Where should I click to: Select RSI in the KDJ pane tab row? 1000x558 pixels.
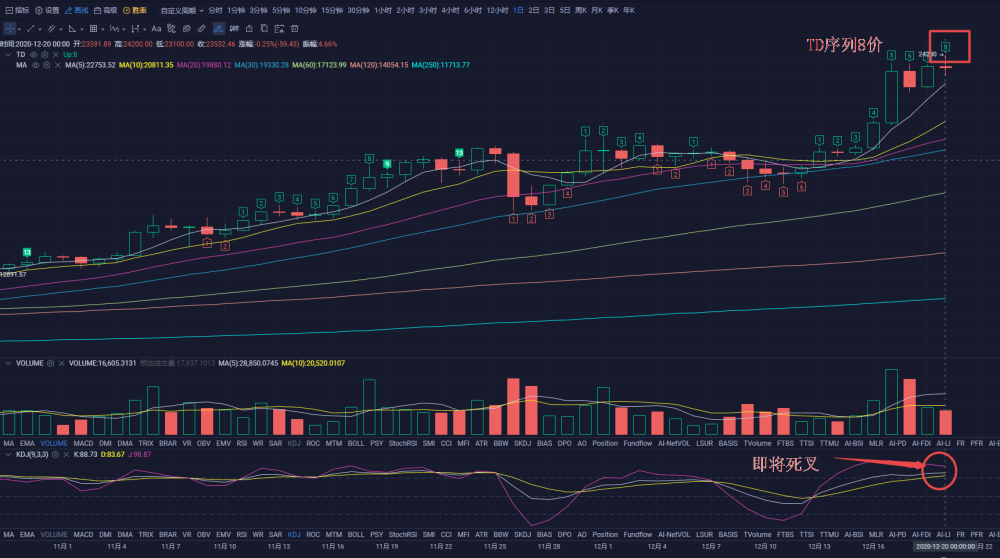[x=242, y=534]
